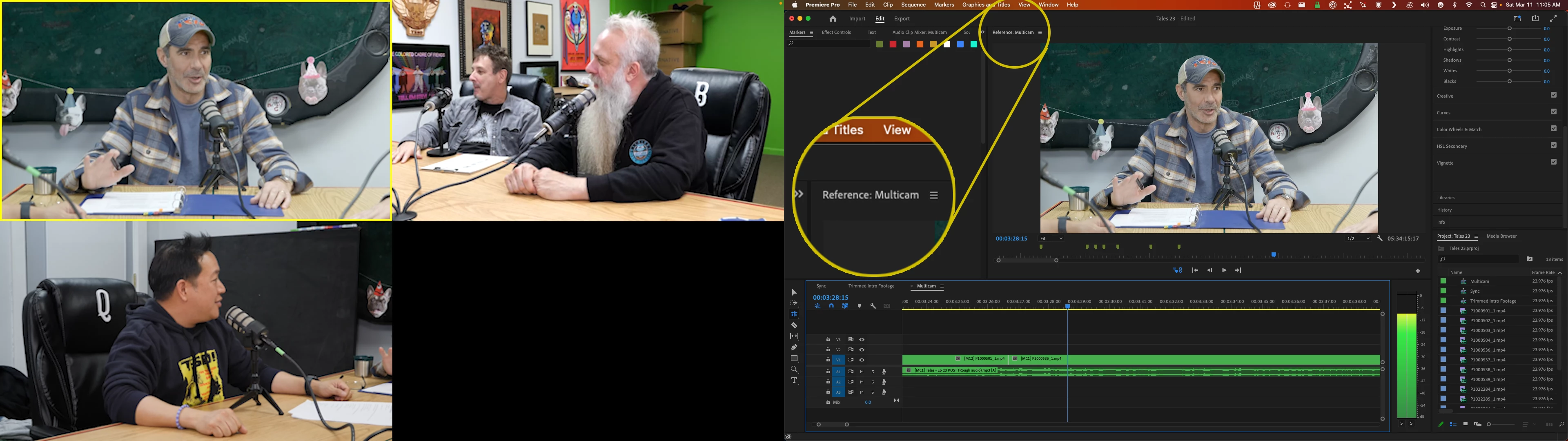Mute audio track A1
1568x441 pixels.
coord(861,372)
